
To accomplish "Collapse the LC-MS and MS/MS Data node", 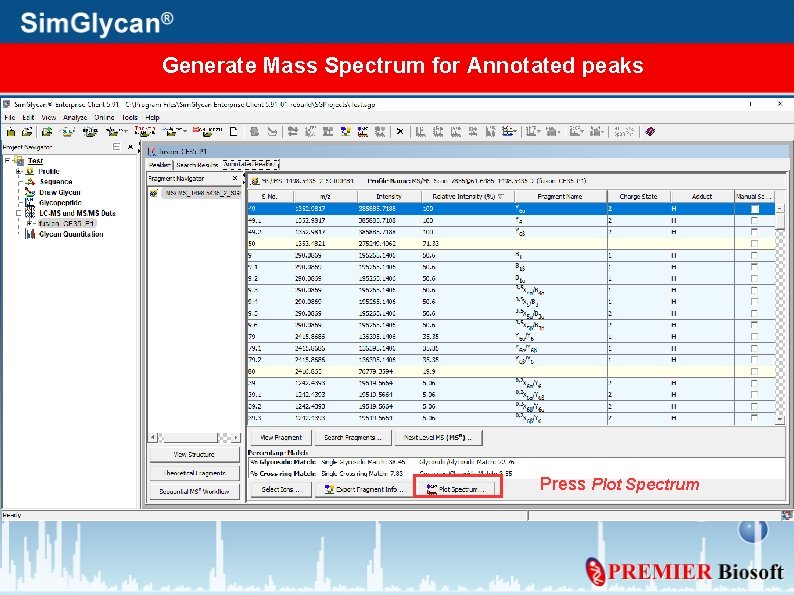I will coord(19,213).
